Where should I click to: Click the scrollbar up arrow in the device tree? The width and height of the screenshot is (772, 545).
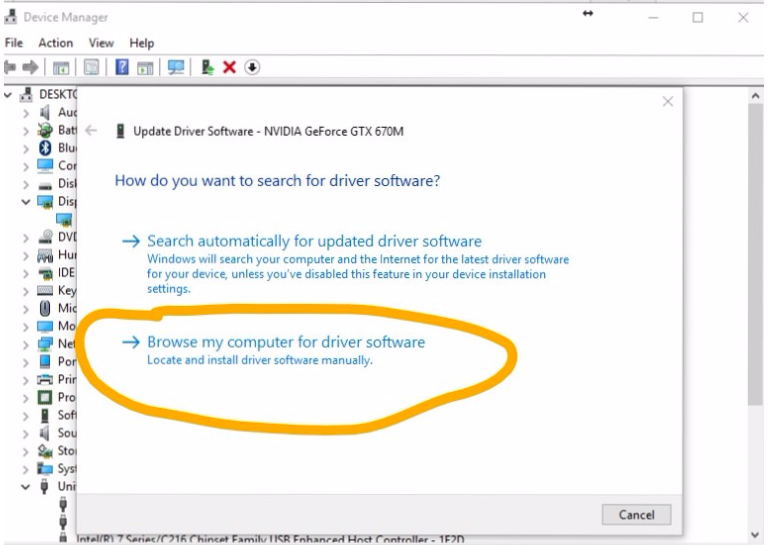point(755,96)
